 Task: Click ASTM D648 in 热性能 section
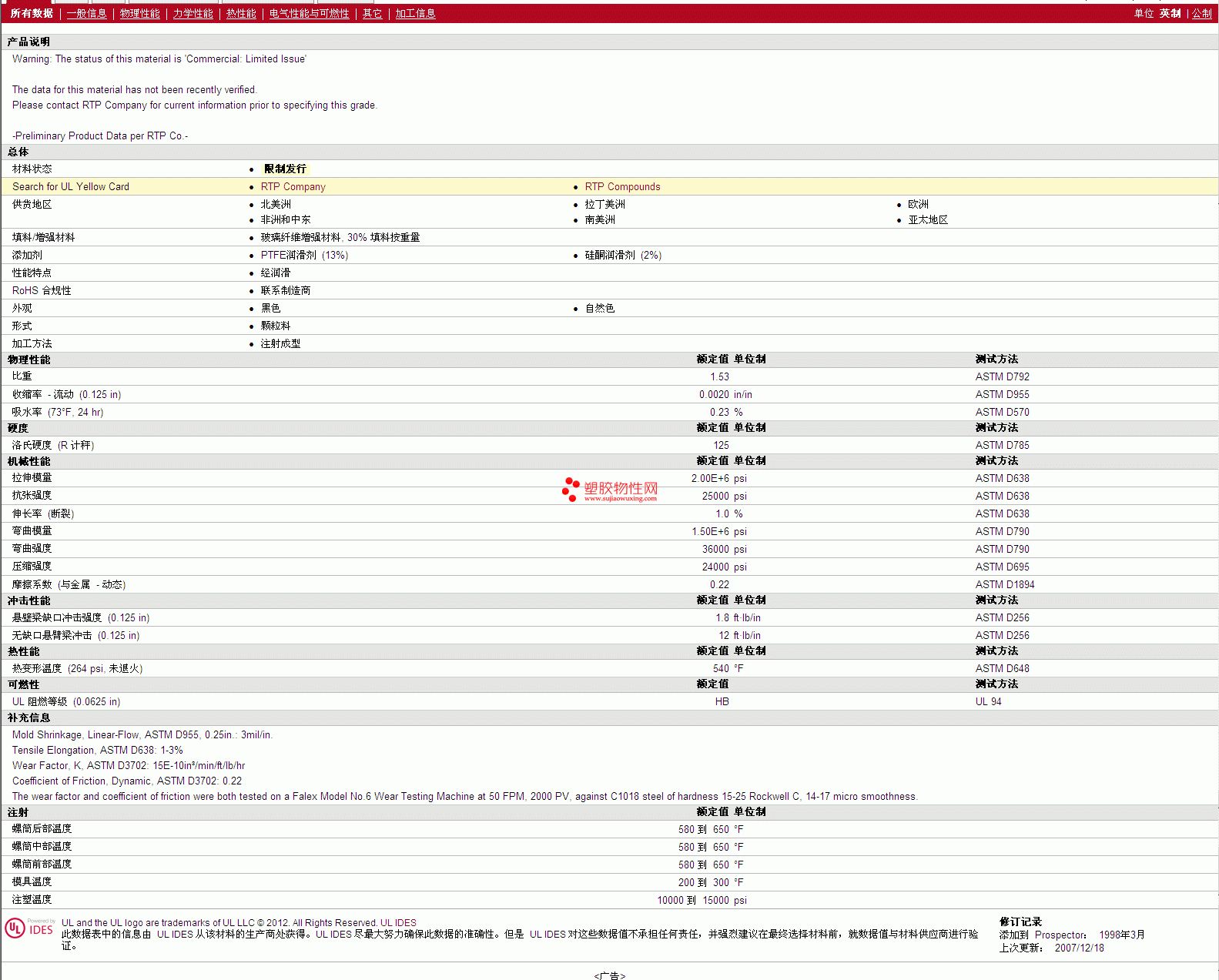pyautogui.click(x=1002, y=669)
